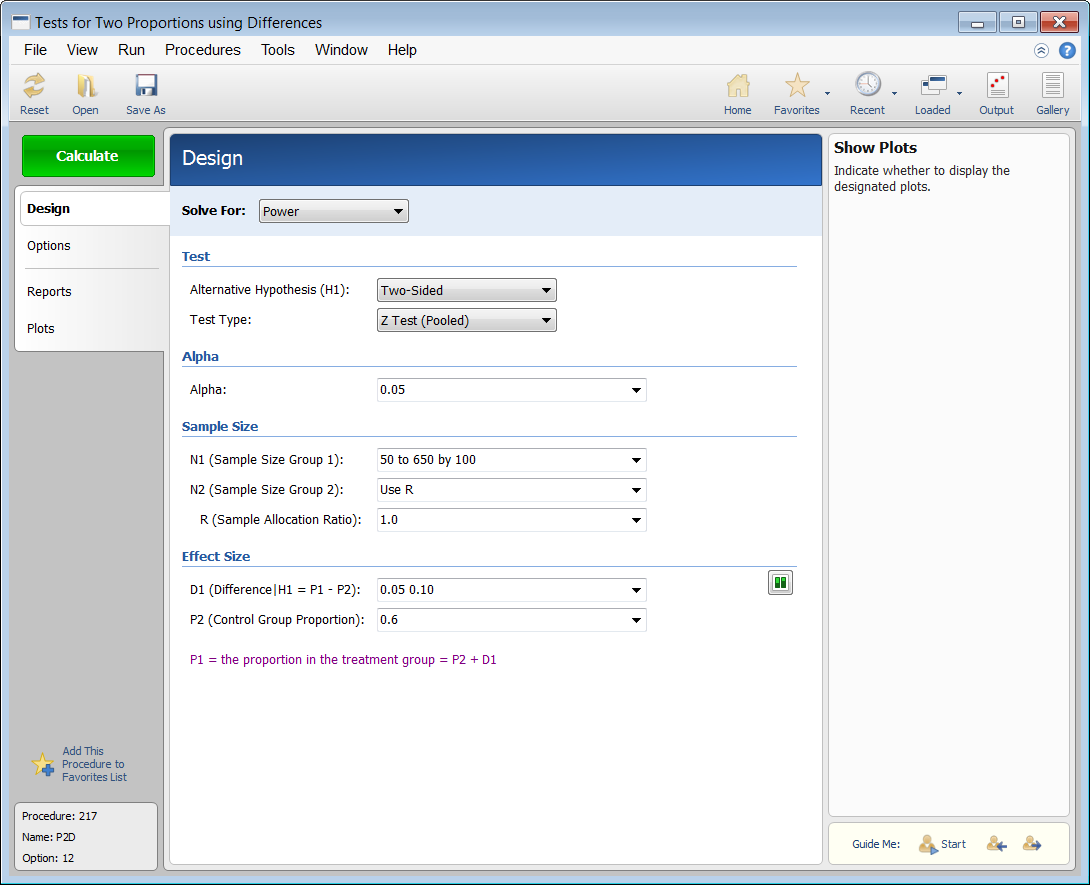Click the green Calculate button
1090x885 pixels.
point(88,156)
